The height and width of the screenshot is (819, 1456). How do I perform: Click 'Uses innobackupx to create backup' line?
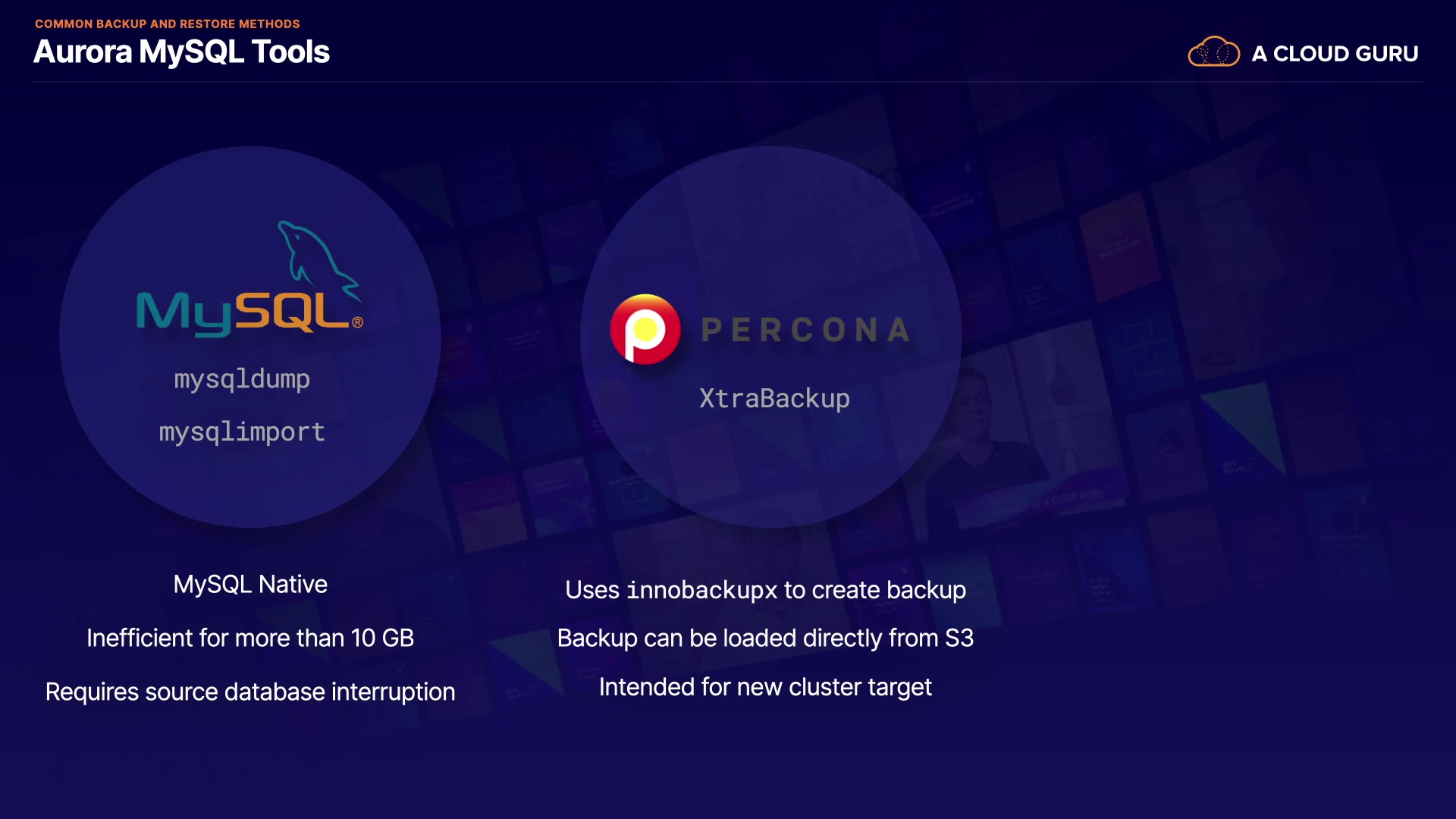tap(765, 590)
